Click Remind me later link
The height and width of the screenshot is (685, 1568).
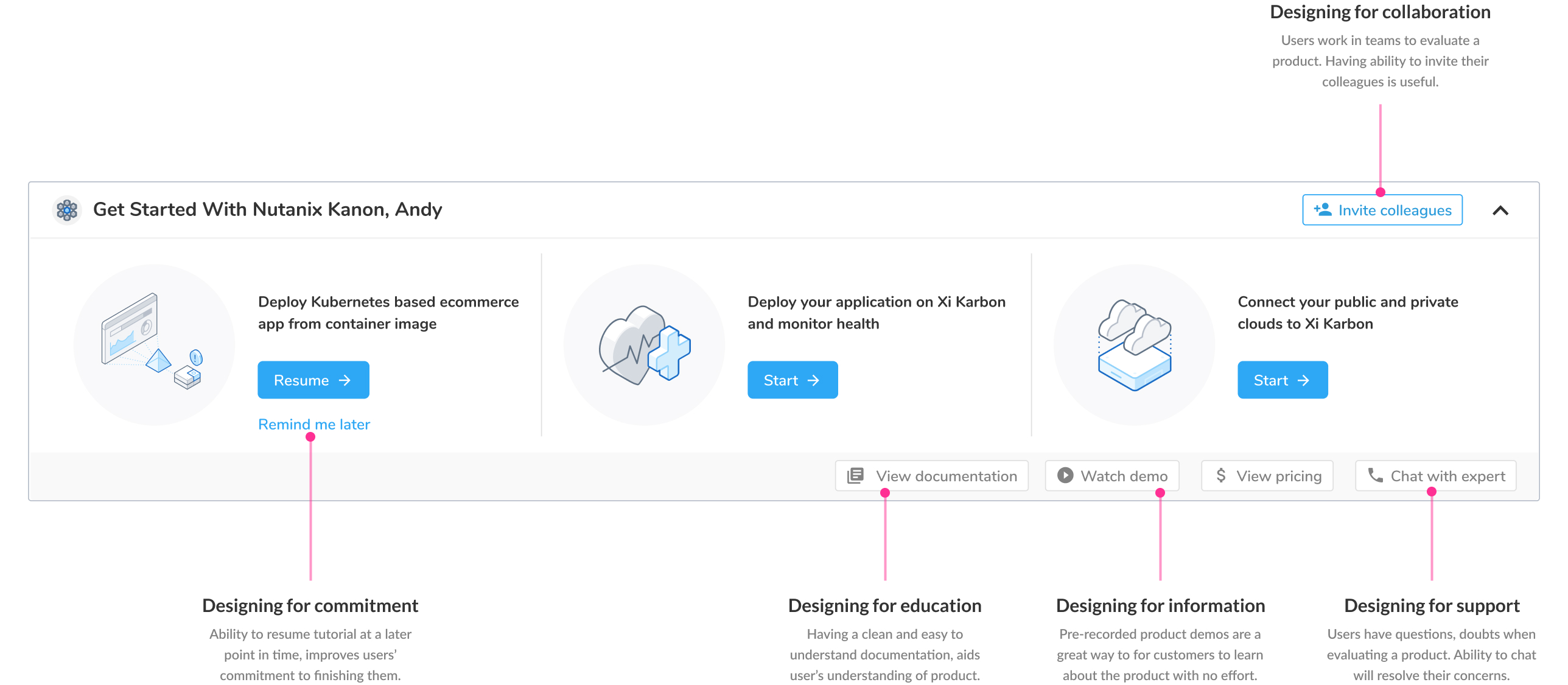point(314,424)
